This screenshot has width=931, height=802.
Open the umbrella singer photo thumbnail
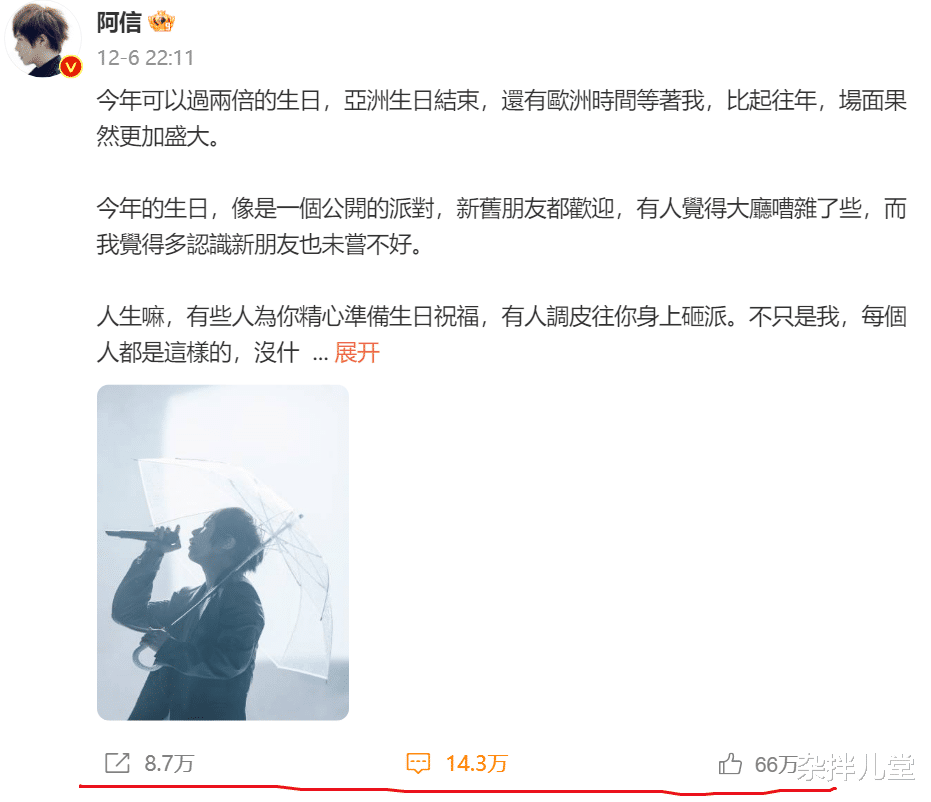[x=223, y=552]
